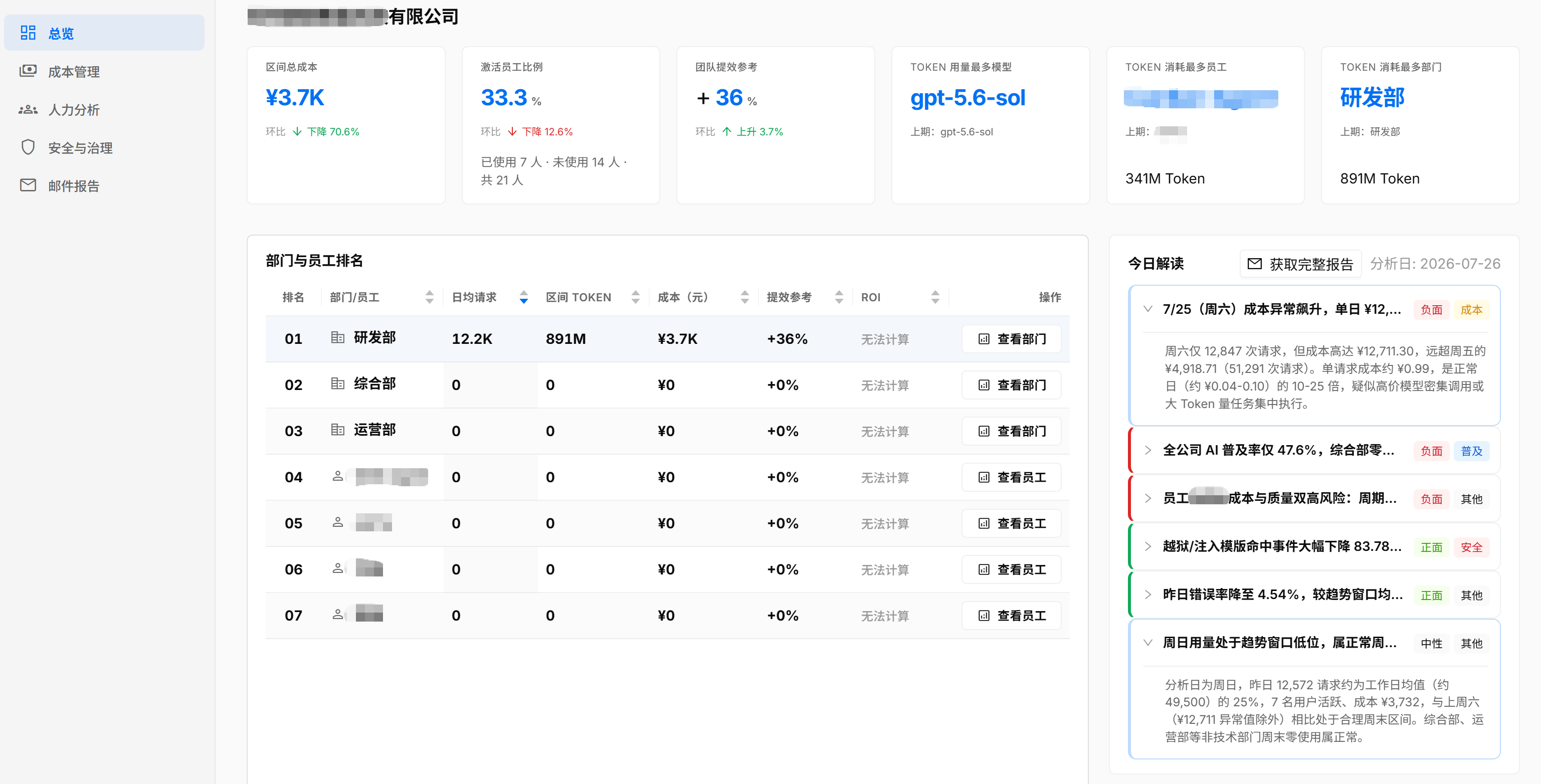Click the 成本管理 money icon
Image resolution: width=1541 pixels, height=784 pixels.
pyautogui.click(x=28, y=71)
